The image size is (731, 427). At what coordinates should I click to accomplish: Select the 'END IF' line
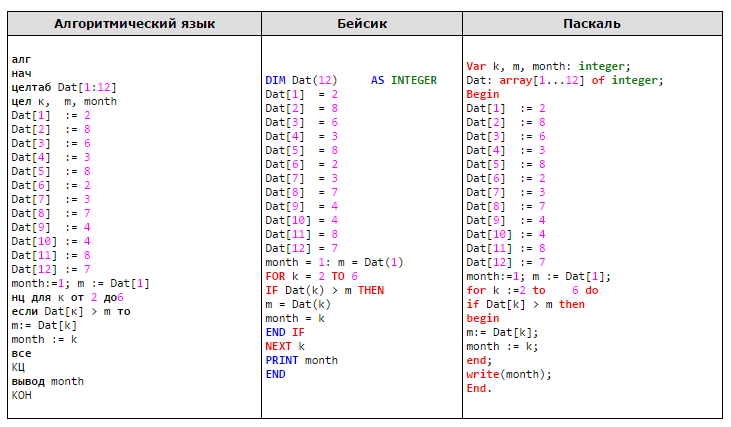click(x=285, y=332)
